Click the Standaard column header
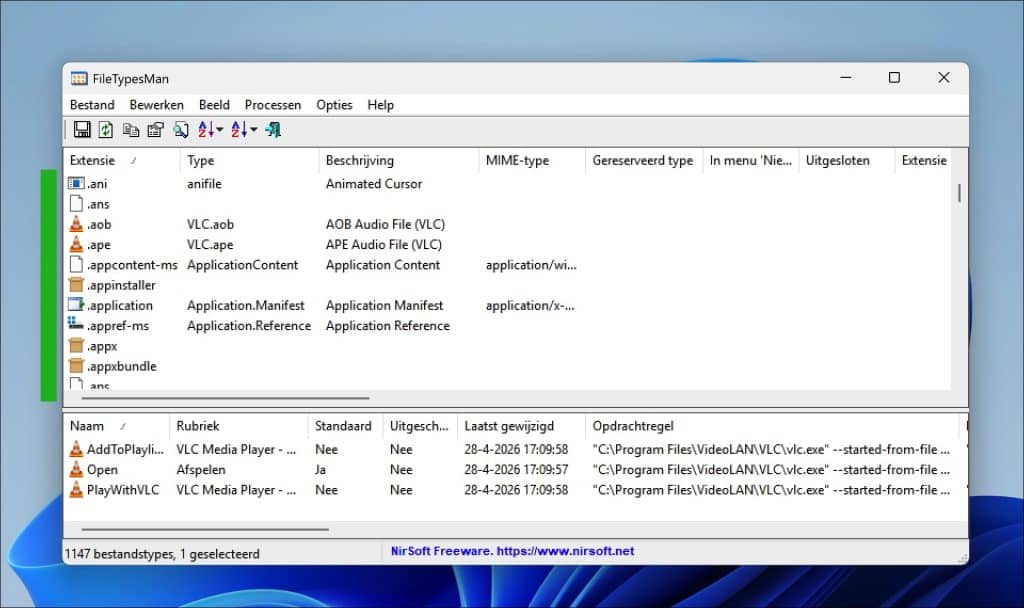The image size is (1024, 608). click(x=345, y=426)
